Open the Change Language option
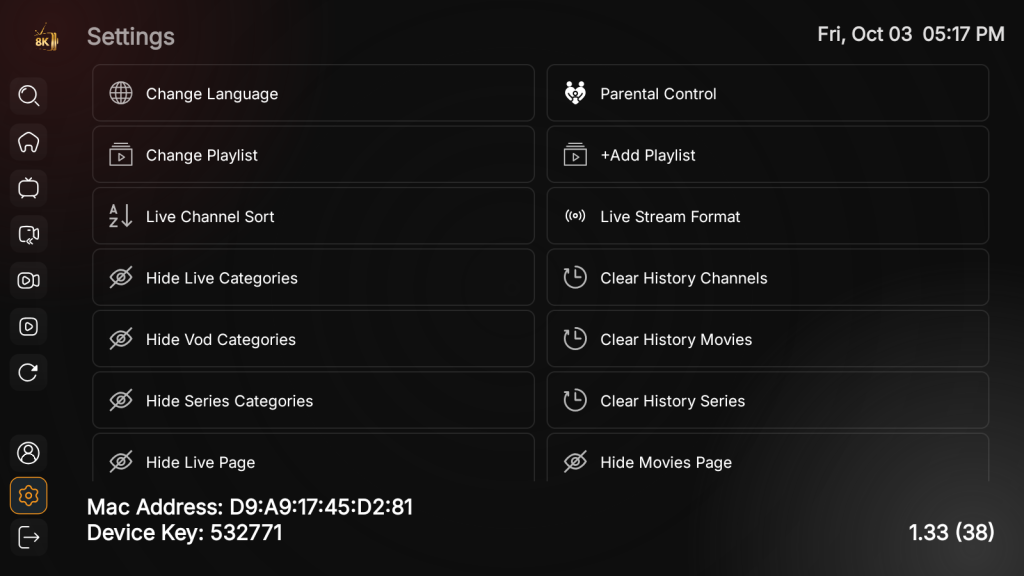This screenshot has height=576, width=1024. [x=313, y=94]
